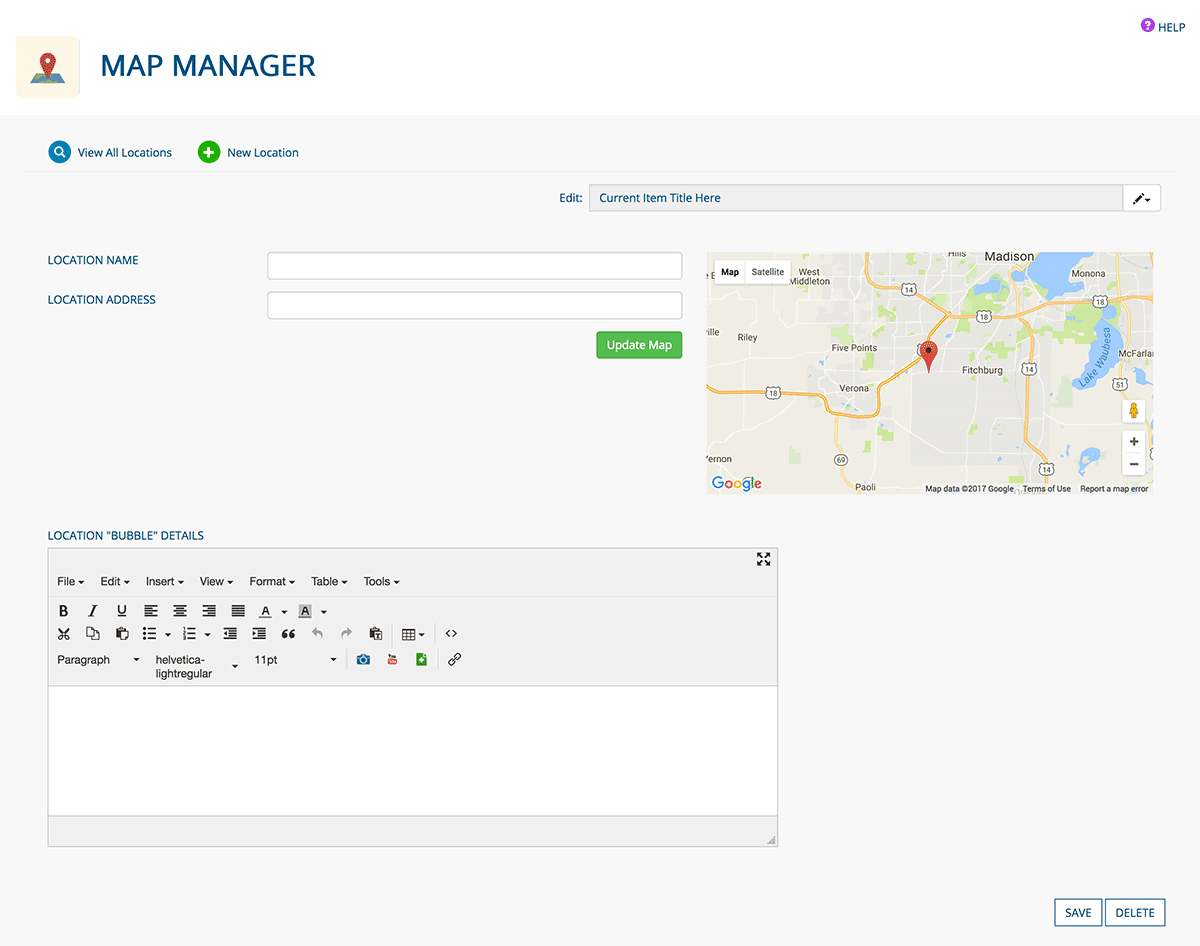Click the green insert document icon
Image resolution: width=1200 pixels, height=946 pixels.
pyautogui.click(x=421, y=660)
